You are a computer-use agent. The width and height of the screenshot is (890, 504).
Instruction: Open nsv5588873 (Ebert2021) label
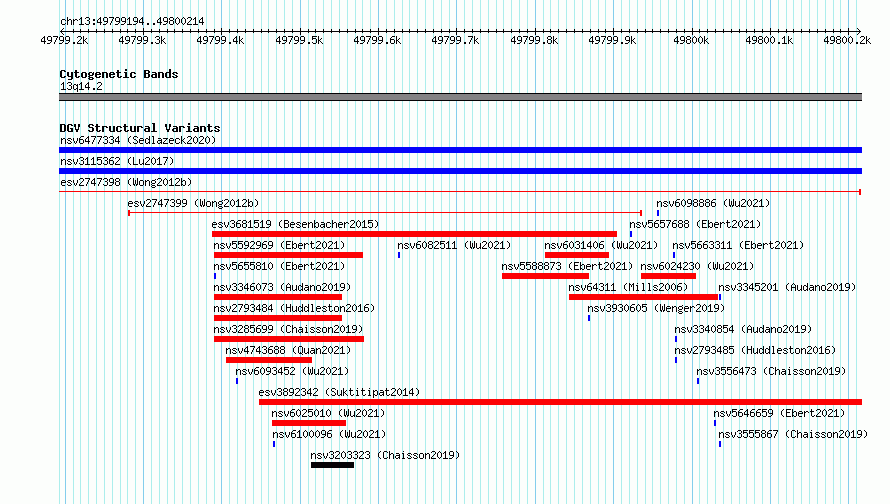pyautogui.click(x=567, y=266)
